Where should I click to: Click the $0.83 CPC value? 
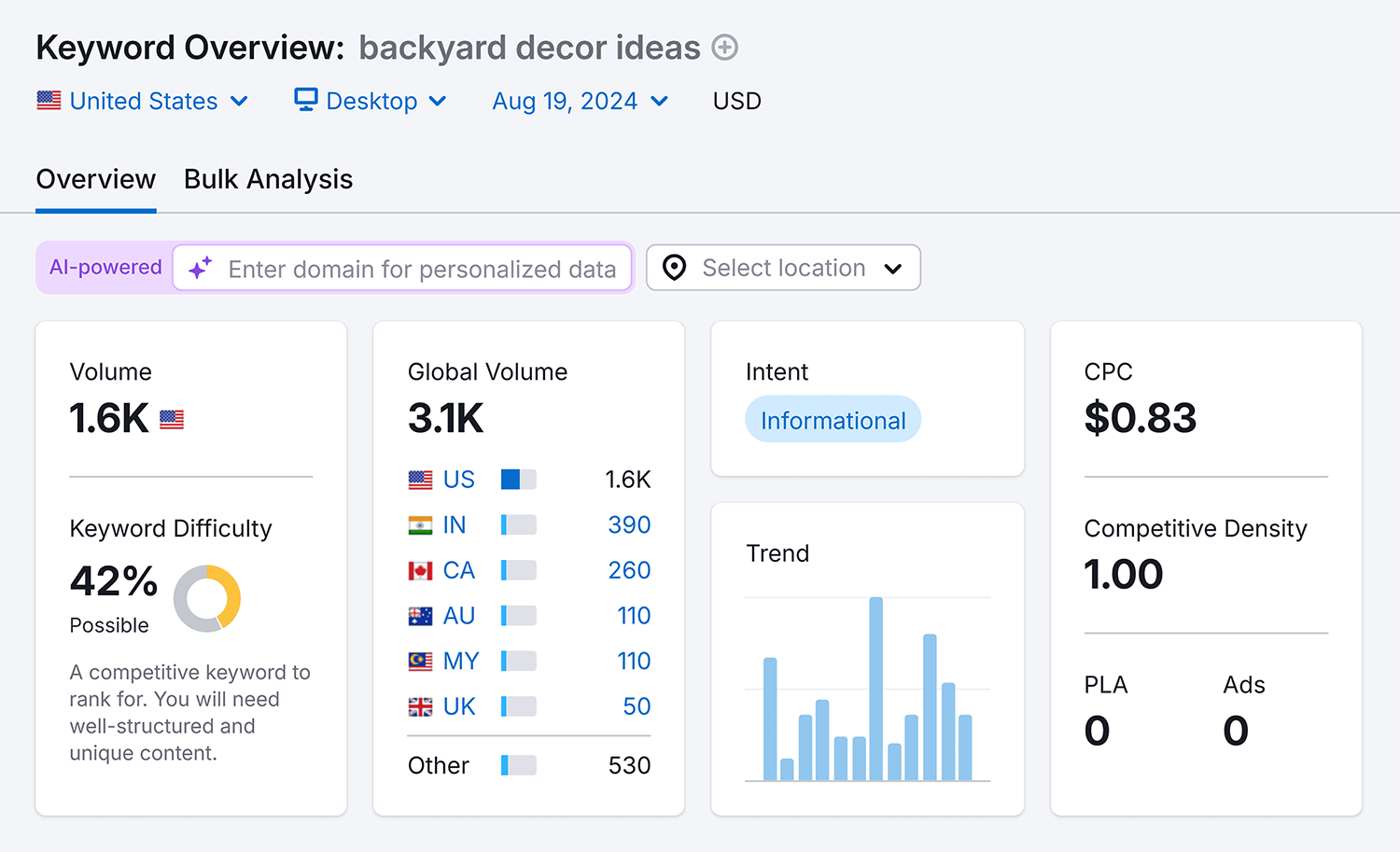pyautogui.click(x=1141, y=418)
